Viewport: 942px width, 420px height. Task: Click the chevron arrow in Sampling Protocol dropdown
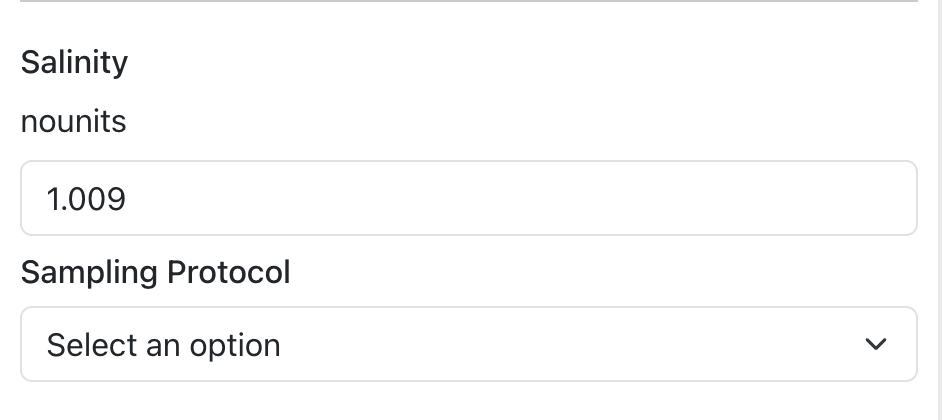(876, 345)
